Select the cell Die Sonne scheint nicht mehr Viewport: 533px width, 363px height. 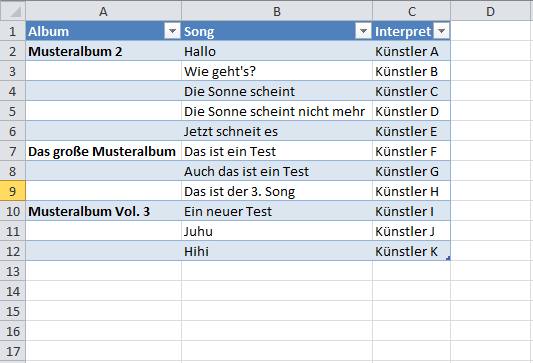tap(277, 111)
